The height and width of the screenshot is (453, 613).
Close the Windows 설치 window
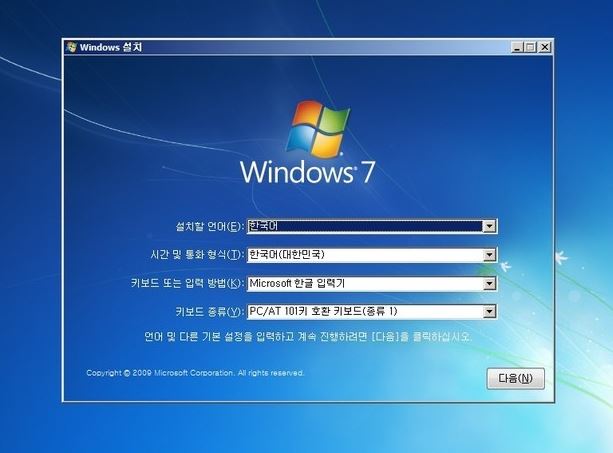click(x=544, y=48)
